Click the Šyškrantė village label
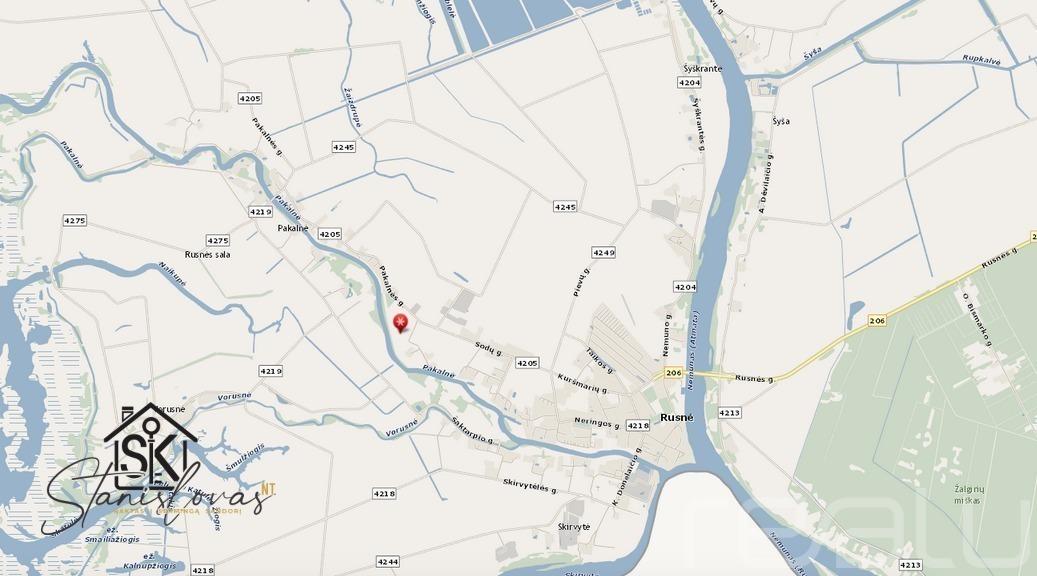The height and width of the screenshot is (576, 1037). tap(702, 69)
